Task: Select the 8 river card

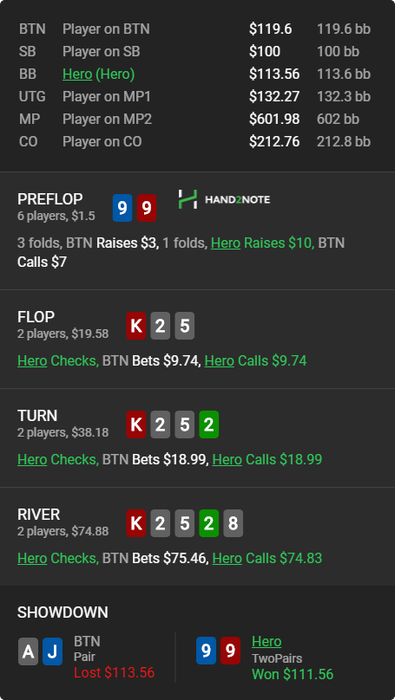Action: (233, 523)
